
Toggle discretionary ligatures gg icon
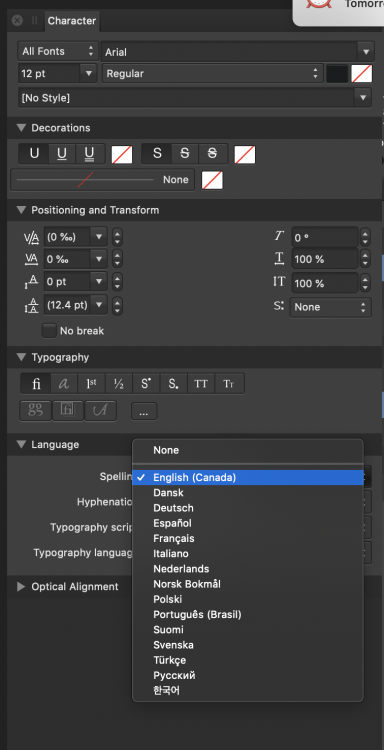pyautogui.click(x=35, y=411)
